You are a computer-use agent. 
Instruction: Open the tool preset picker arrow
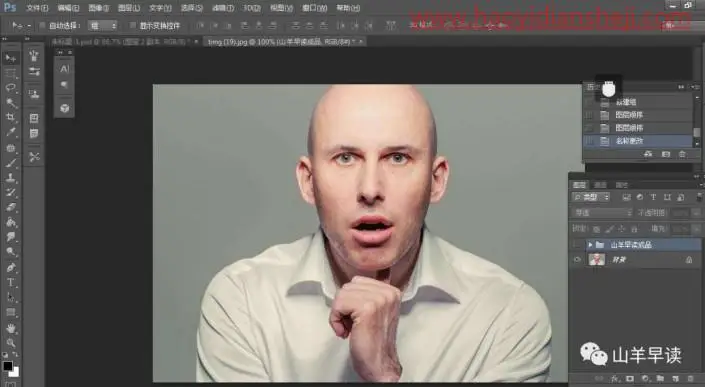30,26
